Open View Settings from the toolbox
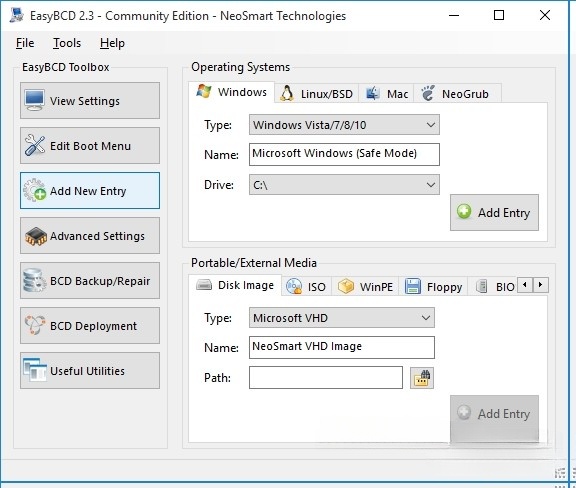The height and width of the screenshot is (488, 576). pos(90,100)
